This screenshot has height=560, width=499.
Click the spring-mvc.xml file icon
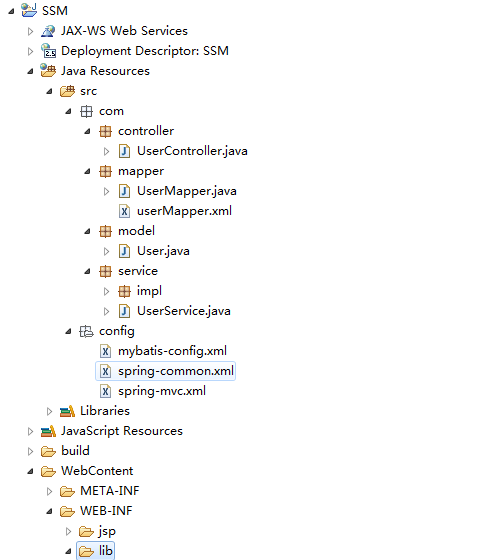(105, 391)
